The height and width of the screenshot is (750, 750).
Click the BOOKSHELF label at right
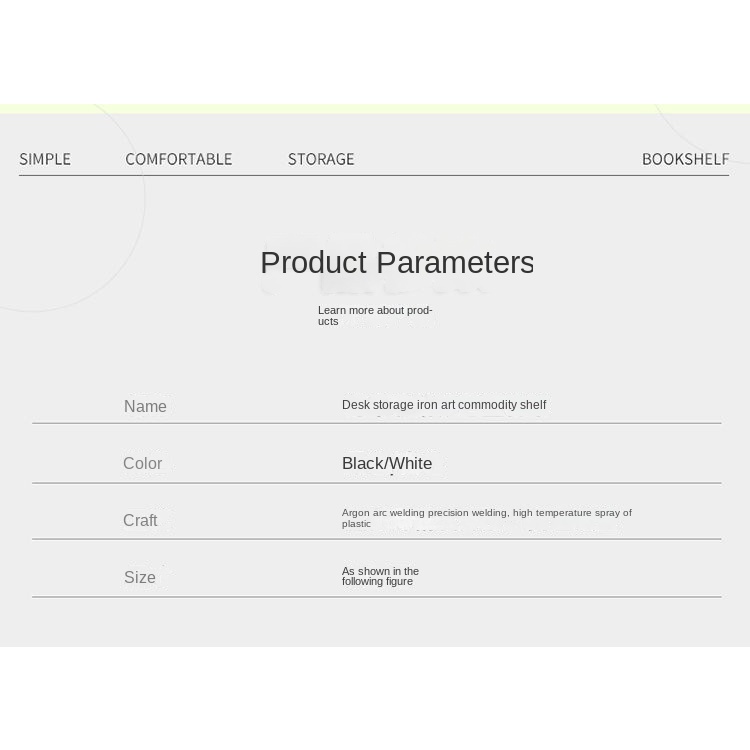pos(685,159)
